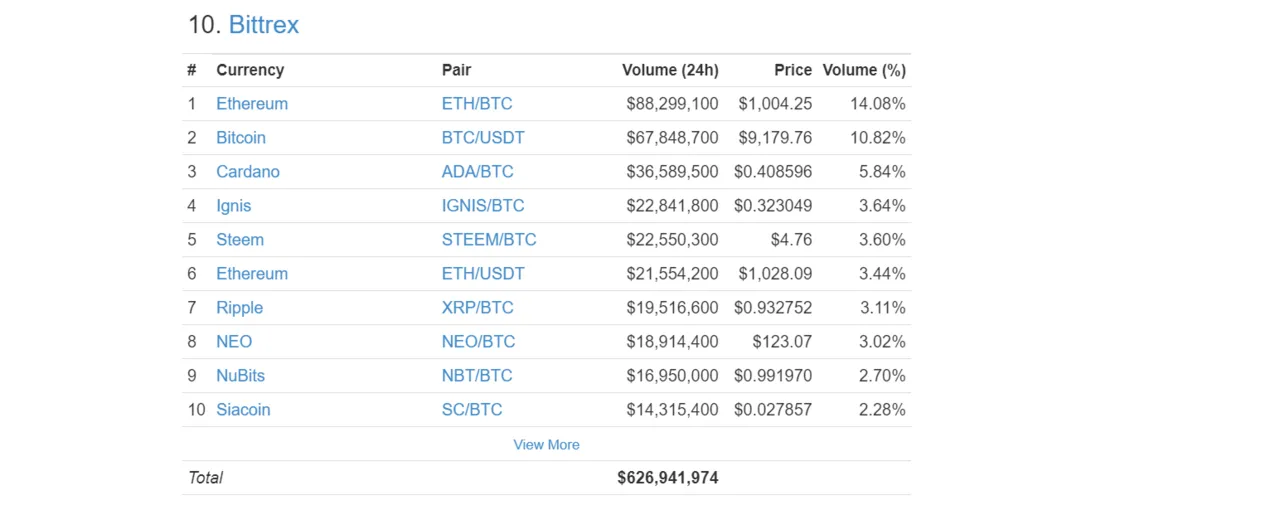Click the $0.932752 price cell

(x=773, y=308)
